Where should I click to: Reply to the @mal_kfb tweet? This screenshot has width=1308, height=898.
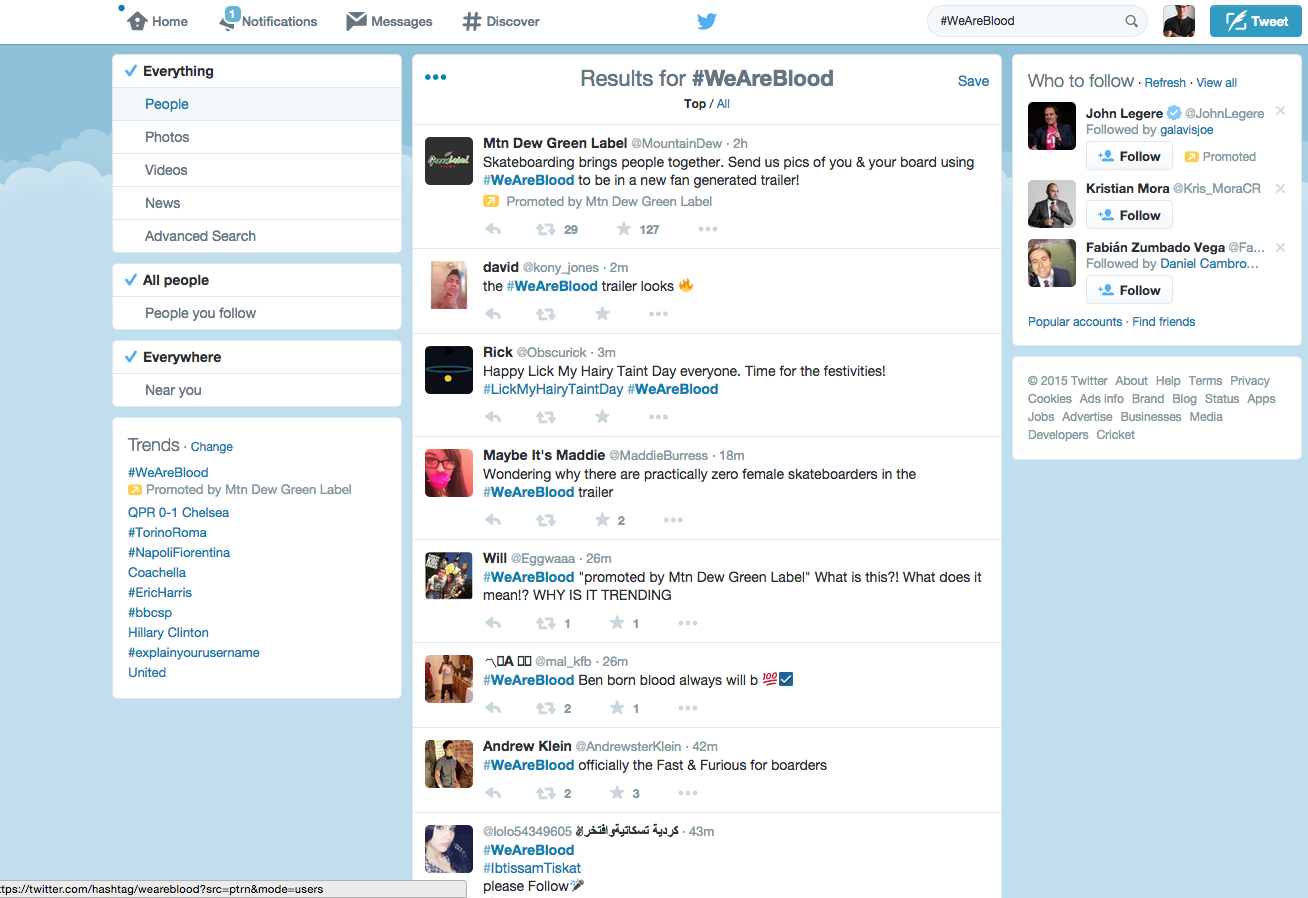[493, 708]
